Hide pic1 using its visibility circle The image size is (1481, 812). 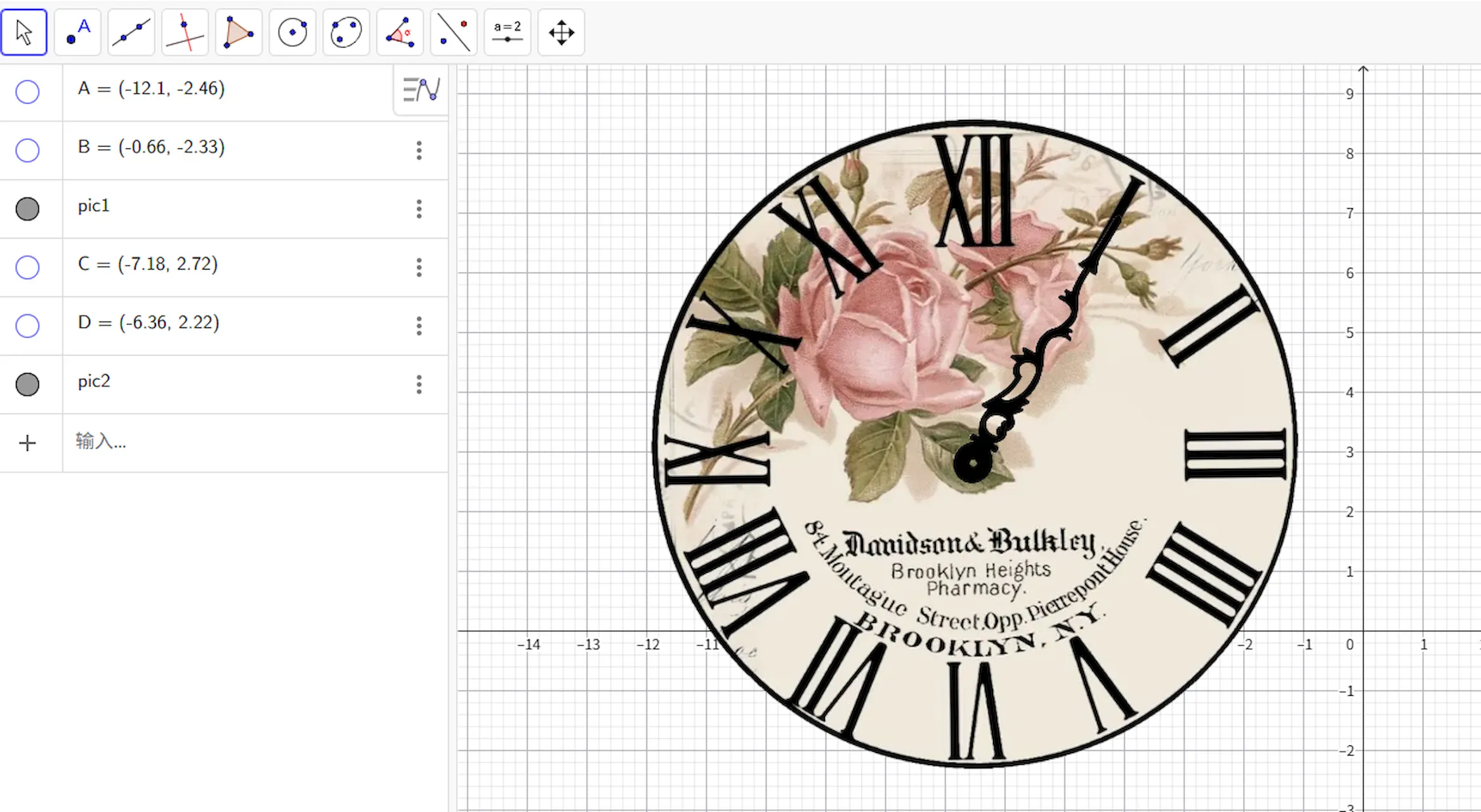pos(27,209)
